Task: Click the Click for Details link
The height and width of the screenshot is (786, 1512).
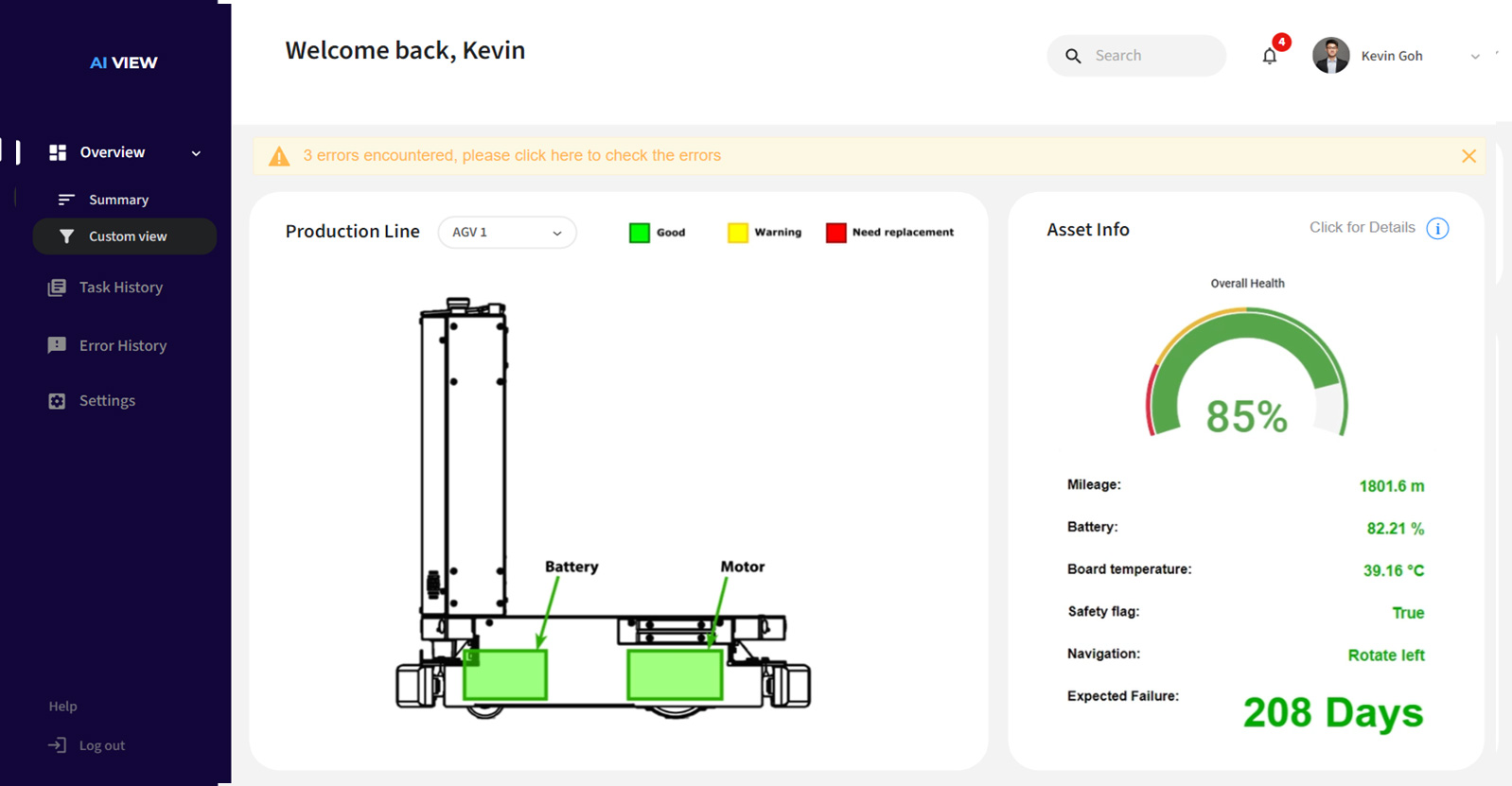Action: [x=1362, y=228]
